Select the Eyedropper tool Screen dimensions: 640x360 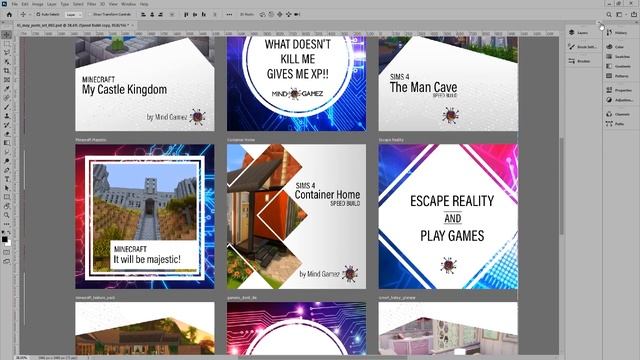[x=7, y=89]
